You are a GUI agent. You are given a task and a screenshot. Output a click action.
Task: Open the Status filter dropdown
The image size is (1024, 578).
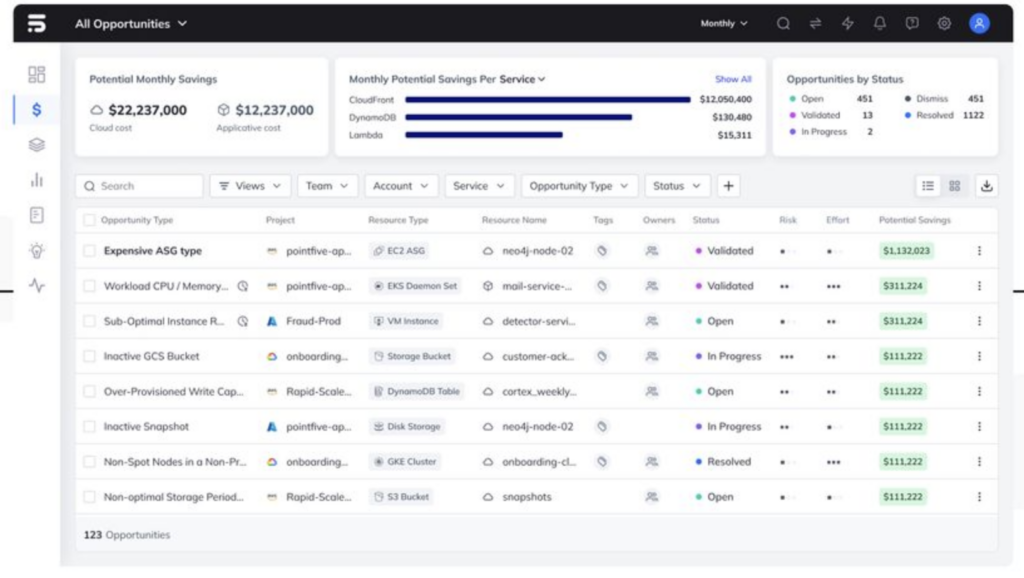pyautogui.click(x=677, y=185)
